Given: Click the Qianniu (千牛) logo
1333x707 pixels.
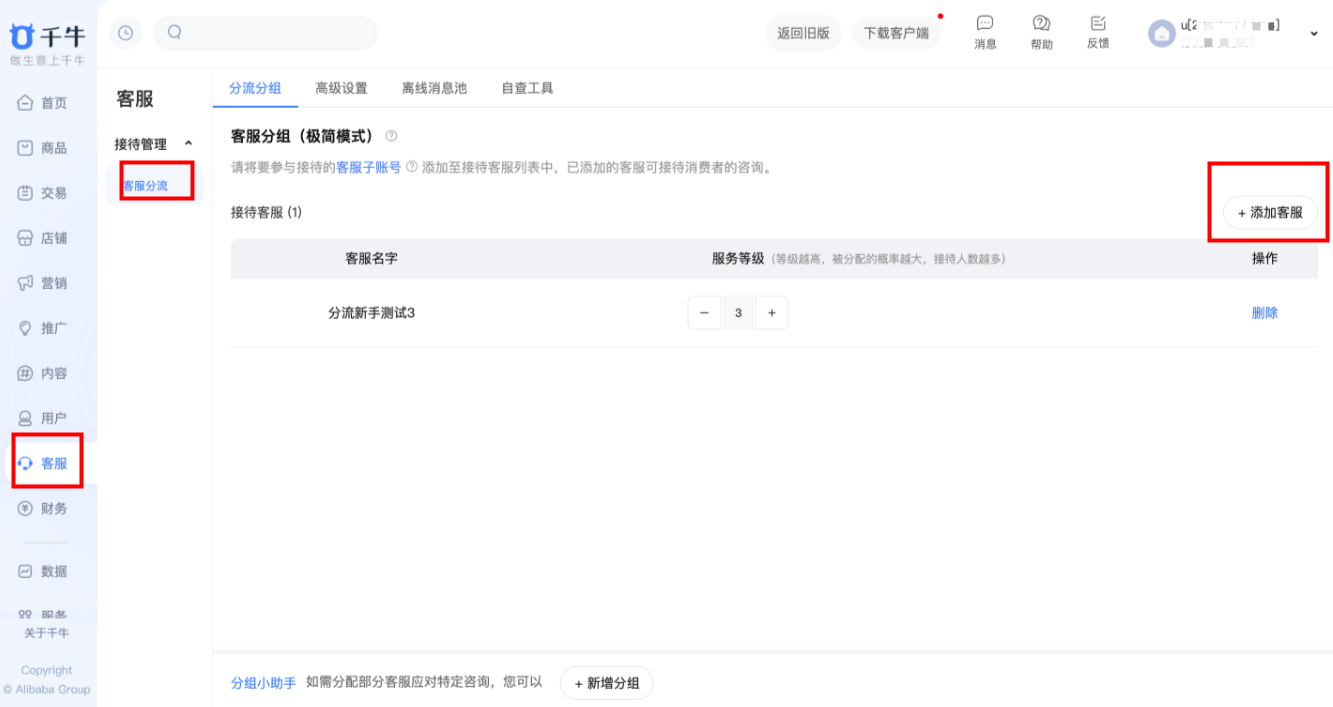Looking at the screenshot, I should tap(47, 37).
